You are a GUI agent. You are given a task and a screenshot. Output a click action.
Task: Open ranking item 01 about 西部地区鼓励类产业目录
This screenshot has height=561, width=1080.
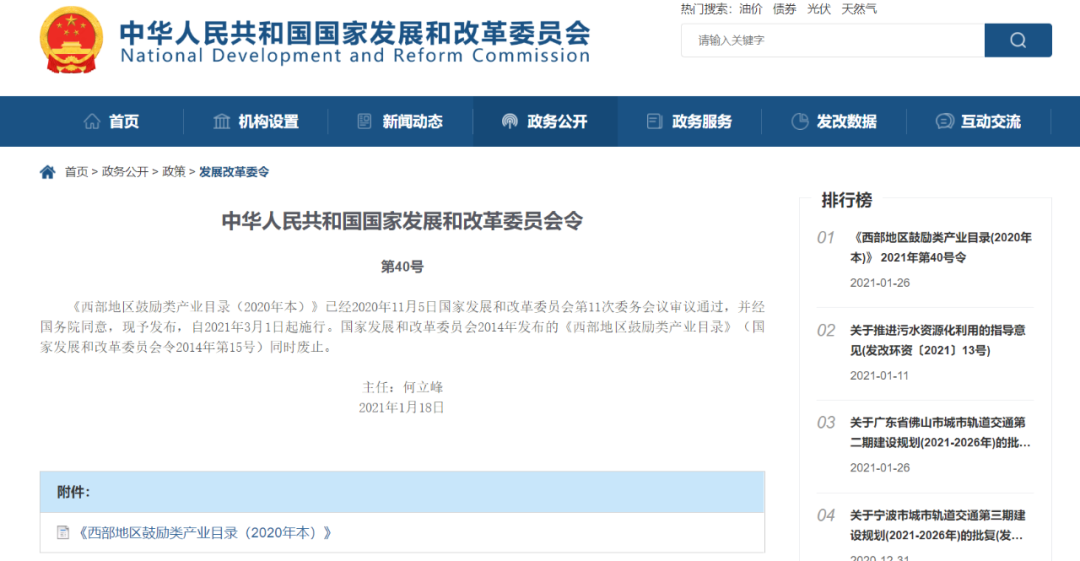[x=940, y=247]
